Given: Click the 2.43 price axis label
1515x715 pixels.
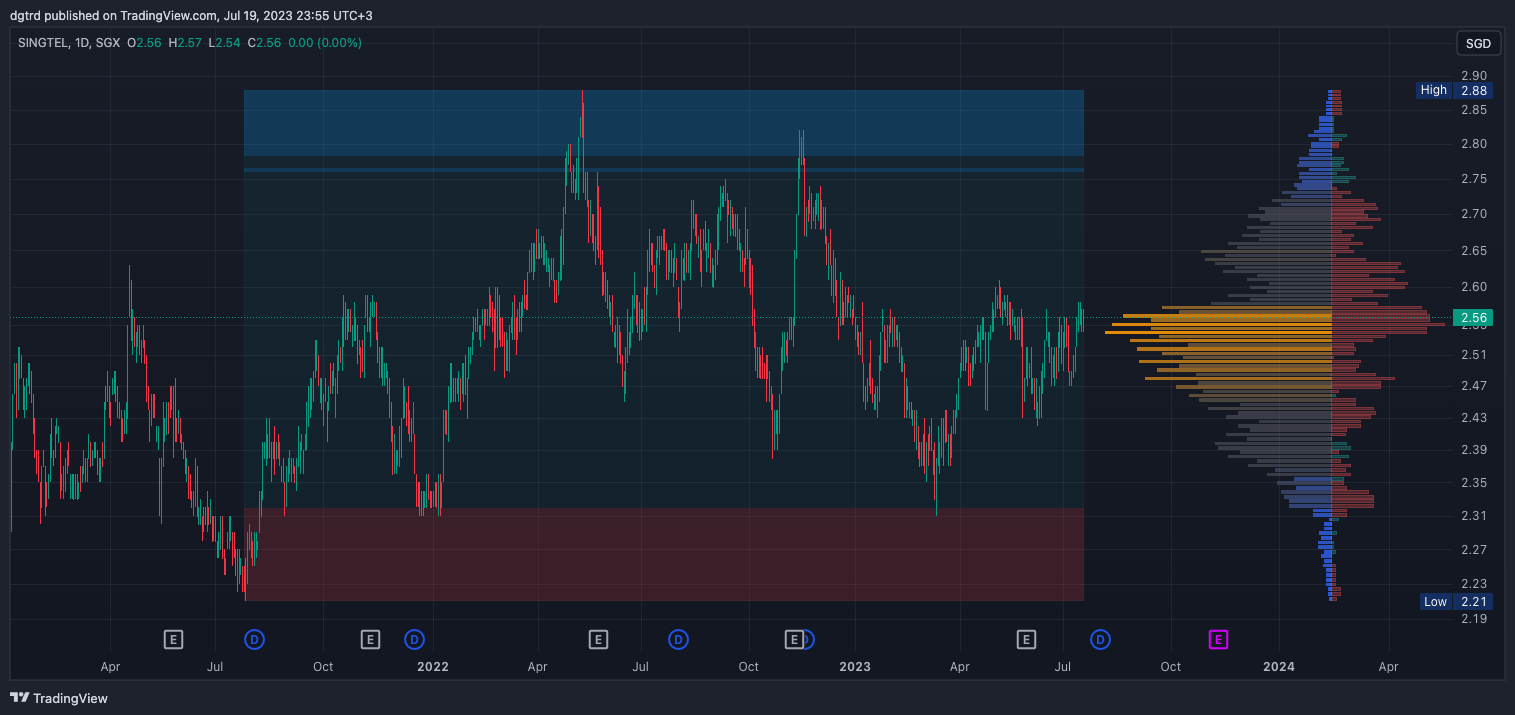Looking at the screenshot, I should 1474,417.
